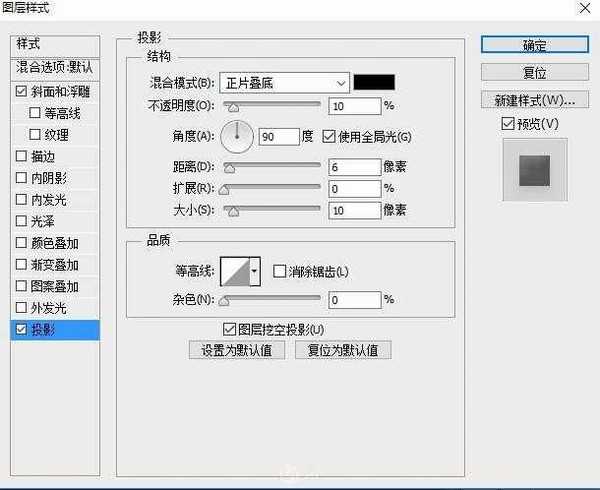Click the 确定 button

click(x=534, y=45)
